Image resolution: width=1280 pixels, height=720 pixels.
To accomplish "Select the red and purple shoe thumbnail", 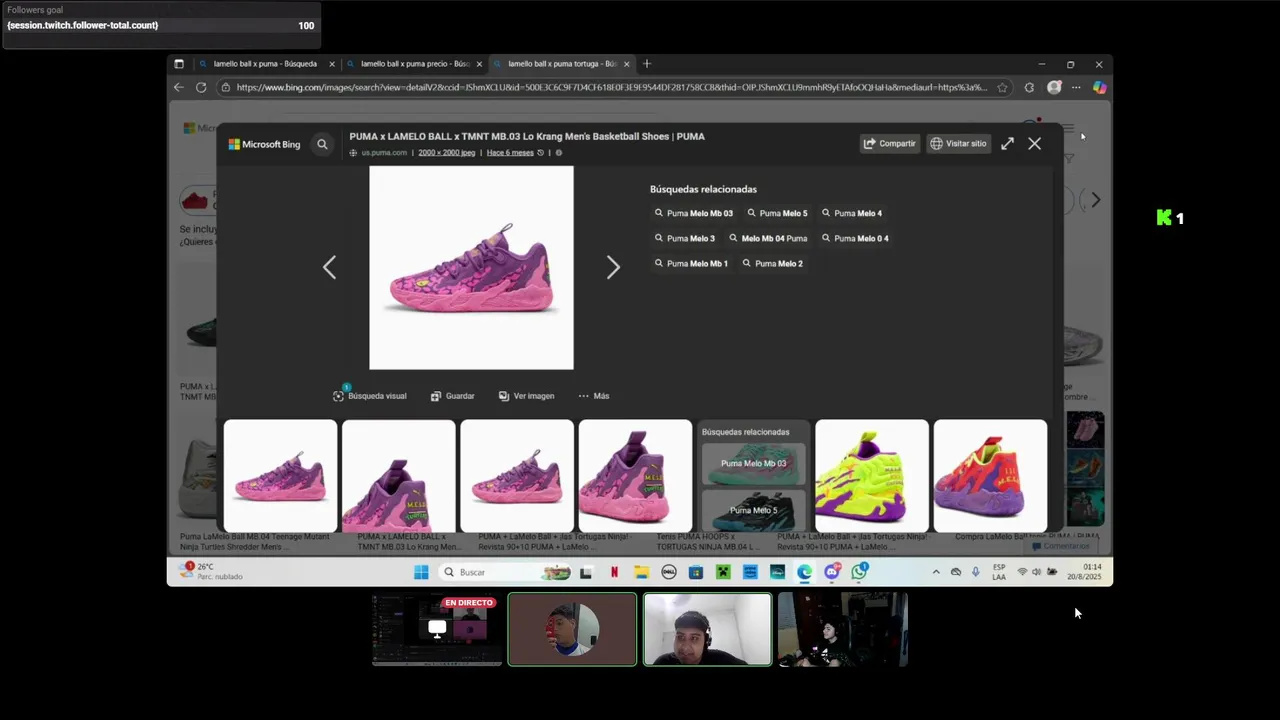I will pos(990,476).
